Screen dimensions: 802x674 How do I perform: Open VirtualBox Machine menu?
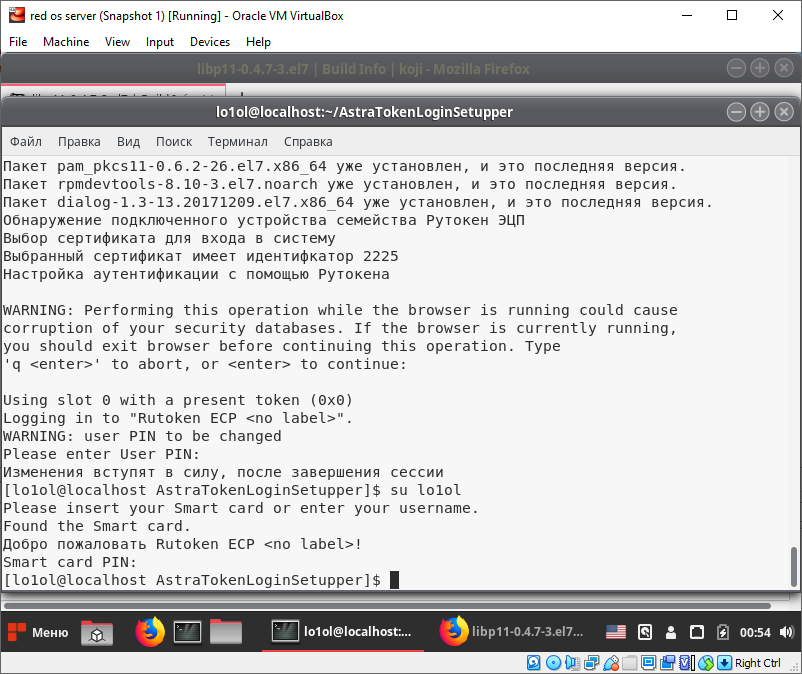click(x=66, y=42)
